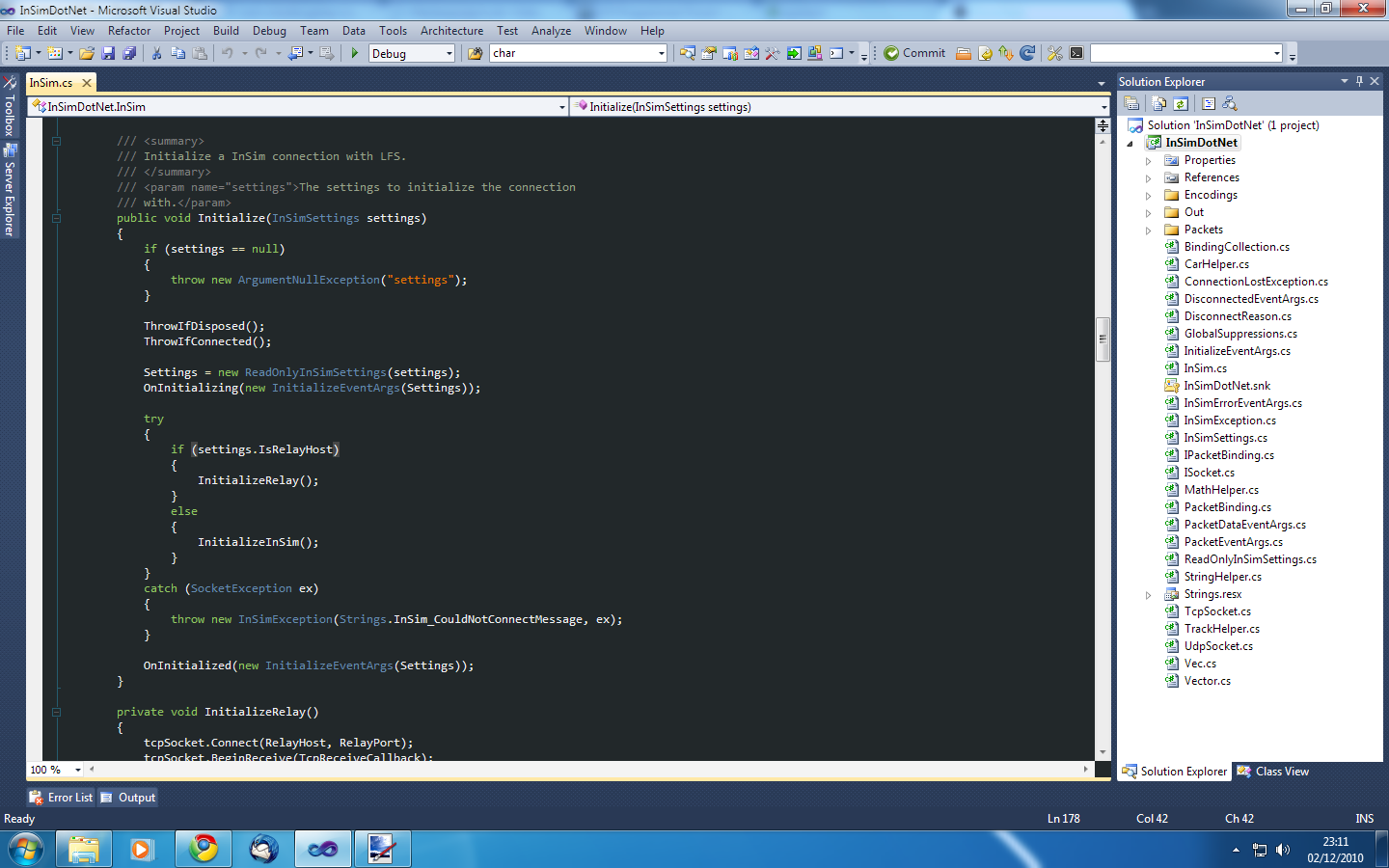The height and width of the screenshot is (868, 1389).
Task: Open the Error List tab
Action: tap(61, 798)
